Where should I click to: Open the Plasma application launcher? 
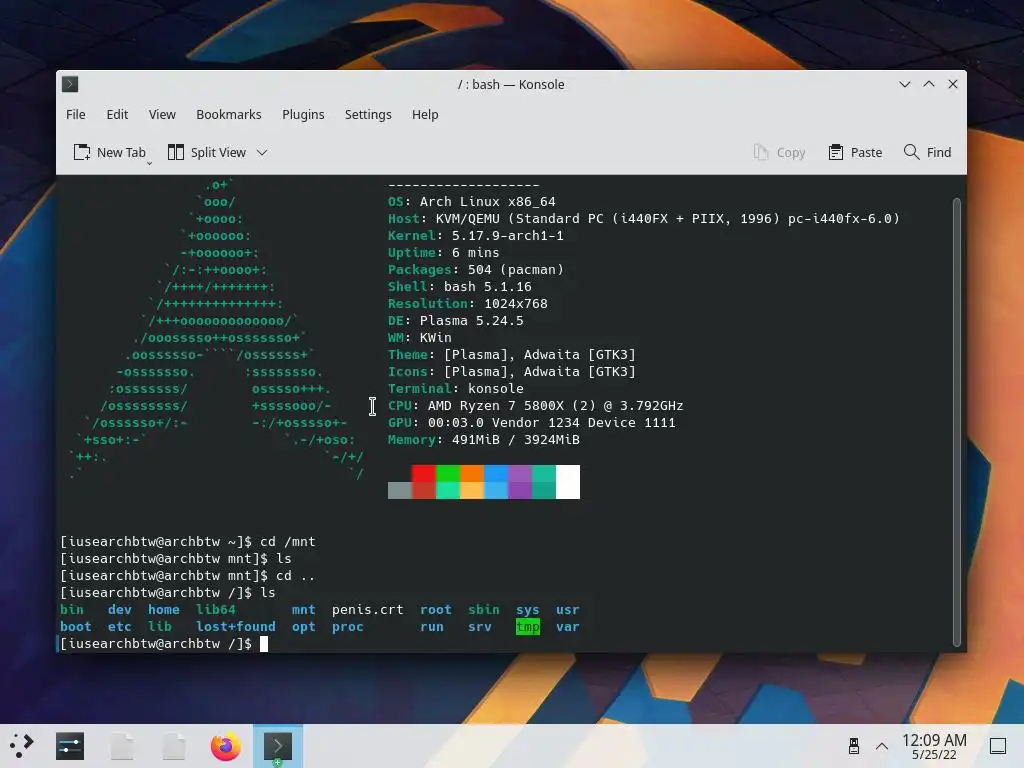(x=22, y=746)
